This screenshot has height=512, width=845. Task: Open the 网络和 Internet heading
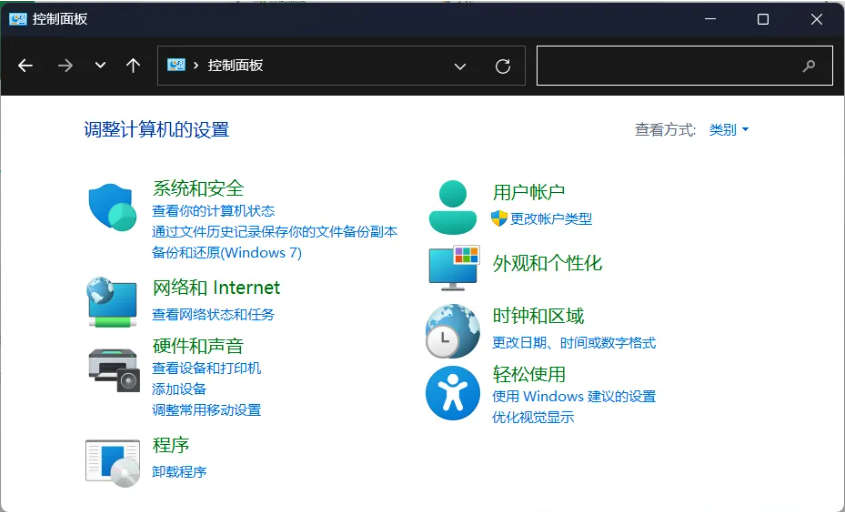click(216, 287)
